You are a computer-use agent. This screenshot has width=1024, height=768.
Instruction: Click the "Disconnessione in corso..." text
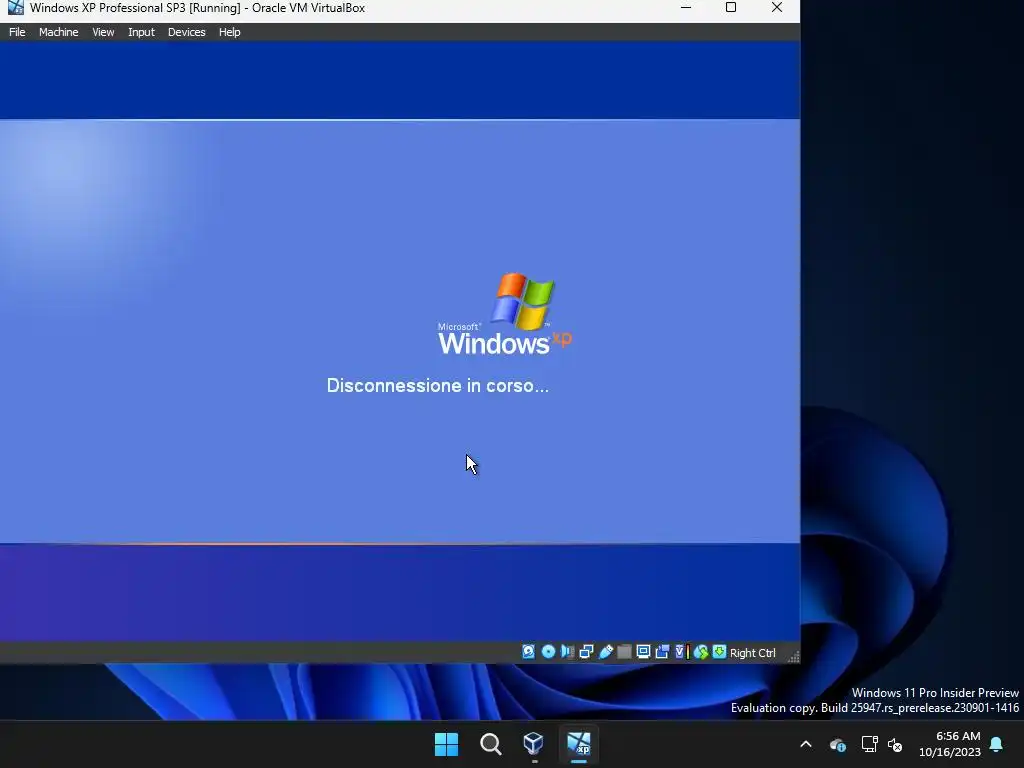[438, 385]
